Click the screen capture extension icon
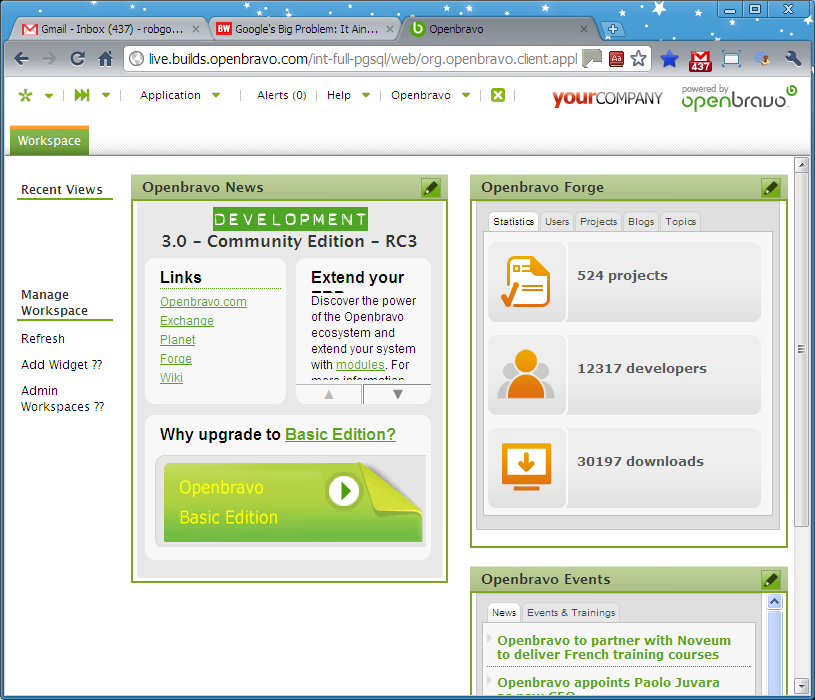815x700 pixels. pyautogui.click(x=731, y=59)
